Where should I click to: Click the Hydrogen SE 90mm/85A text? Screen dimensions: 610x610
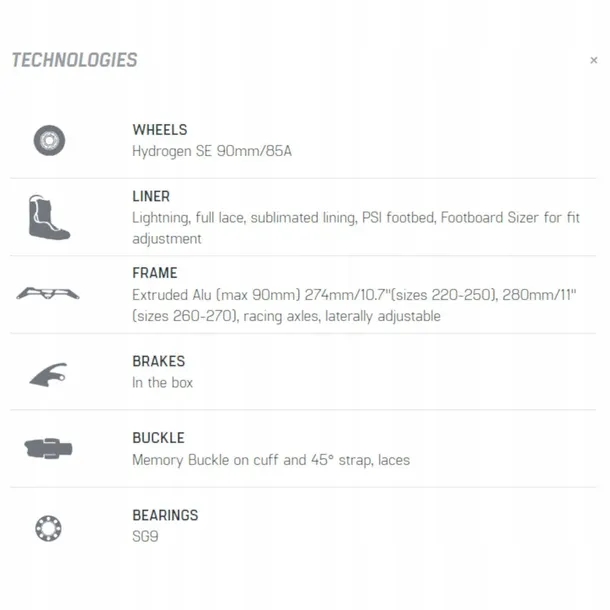pos(212,151)
